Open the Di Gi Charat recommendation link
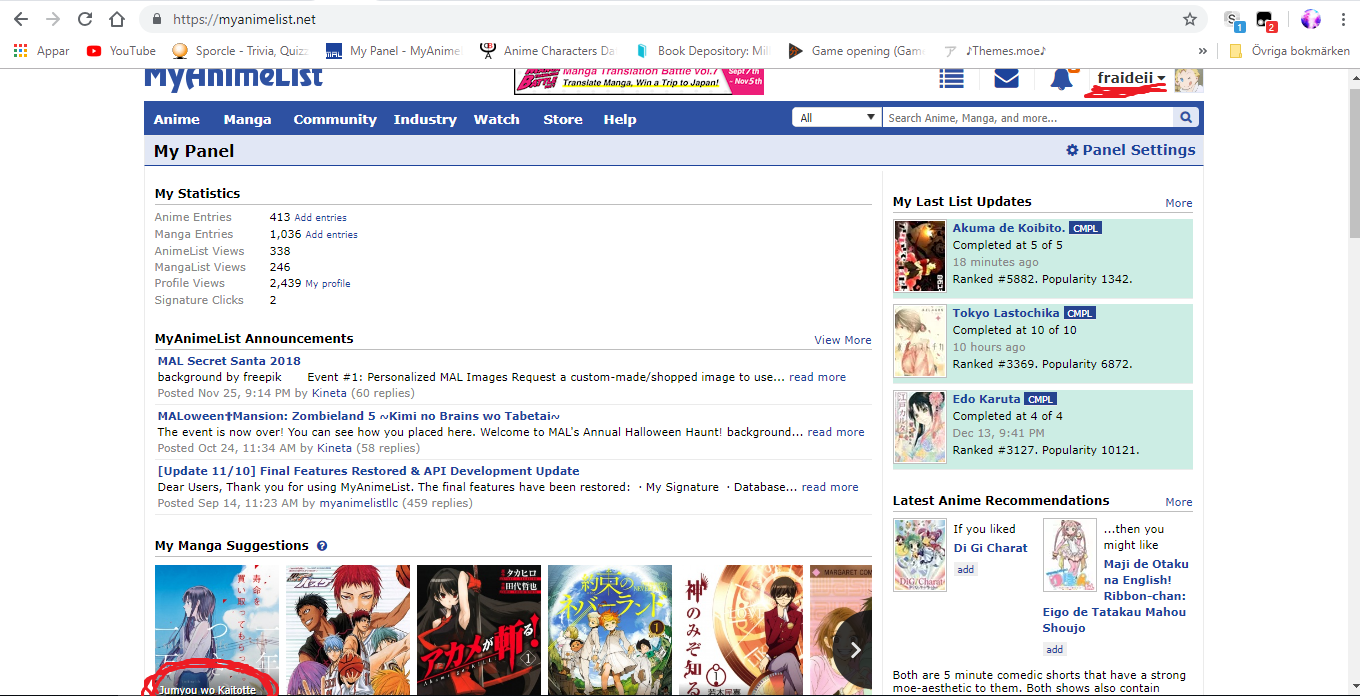Image resolution: width=1360 pixels, height=696 pixels. (x=990, y=548)
